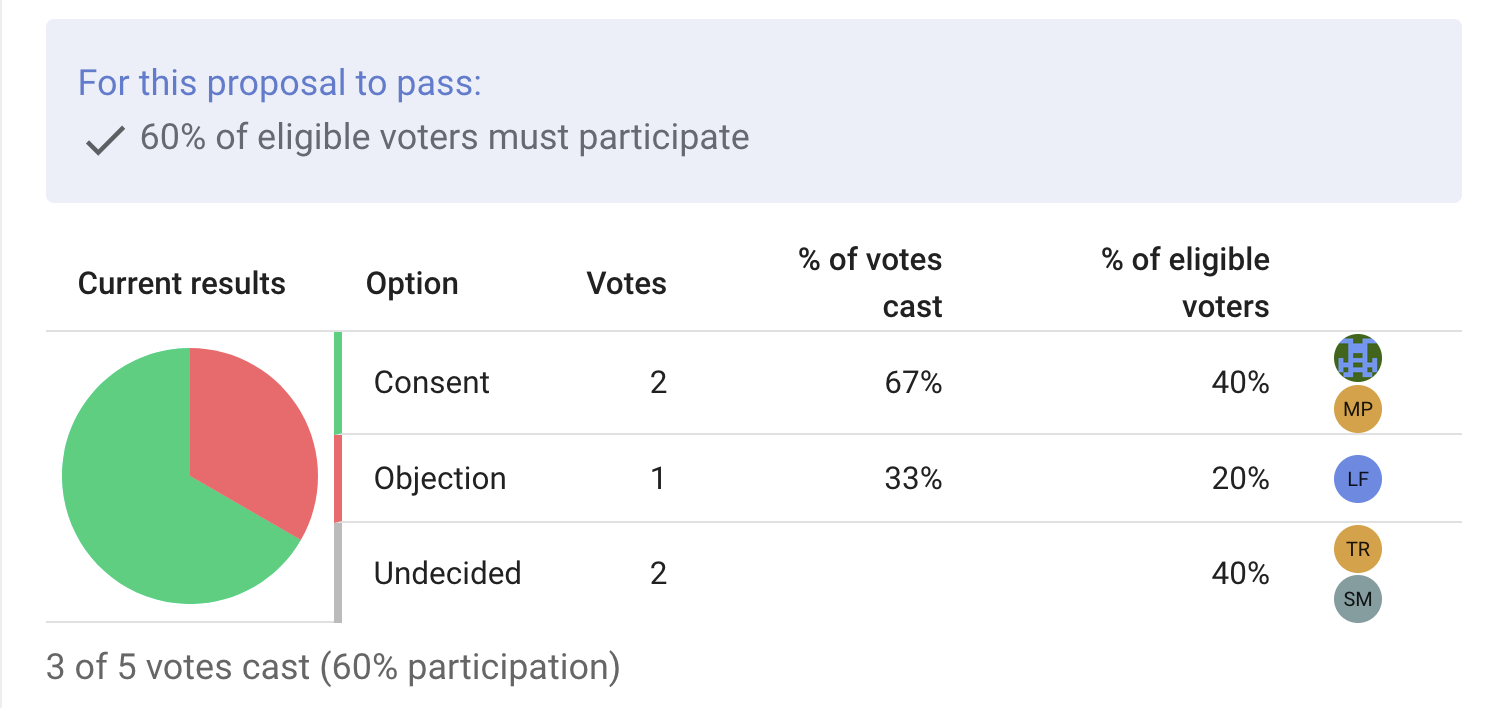
Task: Click 'For this proposal to pass' heading
Action: click(x=280, y=82)
